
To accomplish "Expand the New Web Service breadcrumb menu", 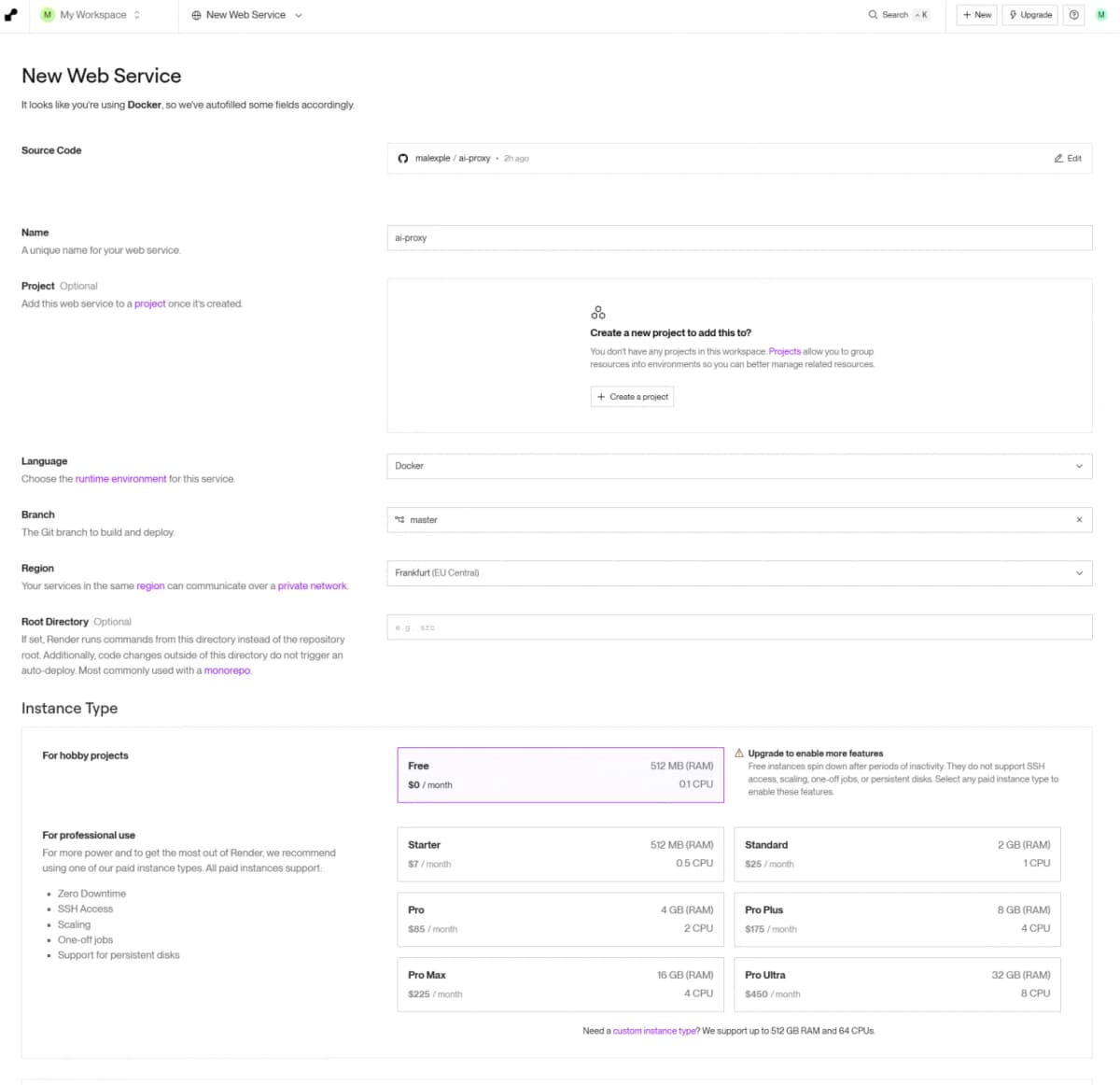I will pos(247,15).
